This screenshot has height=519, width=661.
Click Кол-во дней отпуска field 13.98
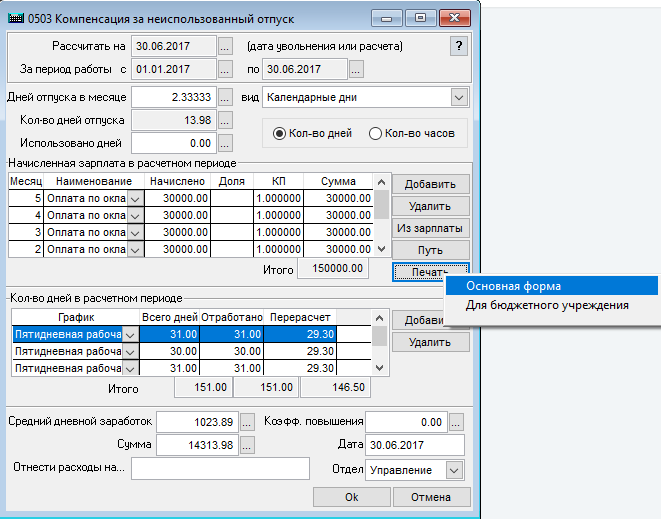(x=174, y=121)
